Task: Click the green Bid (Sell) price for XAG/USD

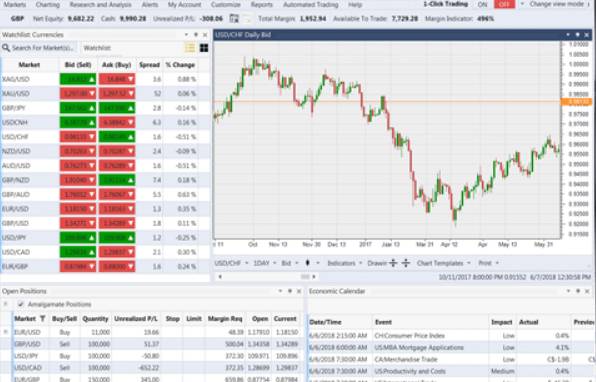Action: coord(78,79)
